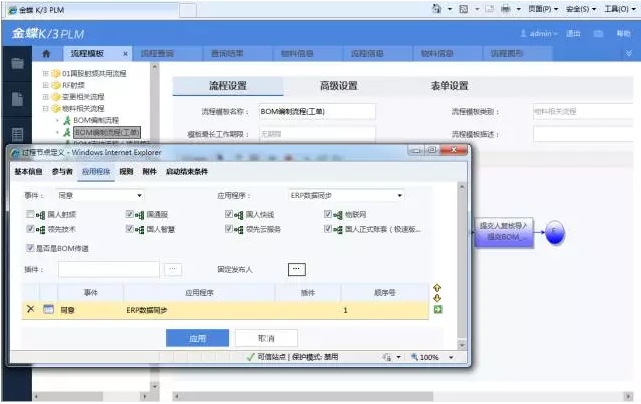The image size is (641, 404).
Task: Uncheck the 国通服 checkbox
Action: click(x=130, y=214)
